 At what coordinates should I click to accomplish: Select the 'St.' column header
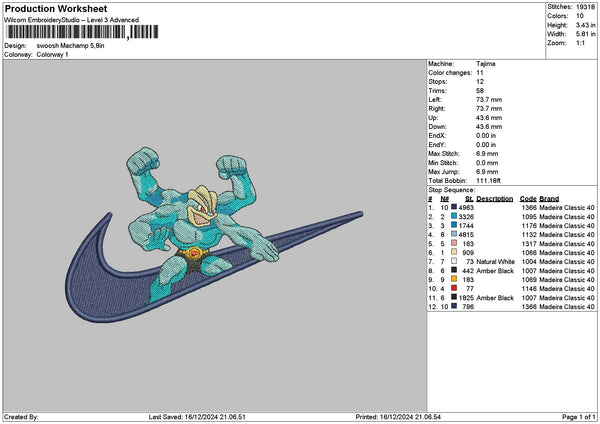[x=470, y=199]
